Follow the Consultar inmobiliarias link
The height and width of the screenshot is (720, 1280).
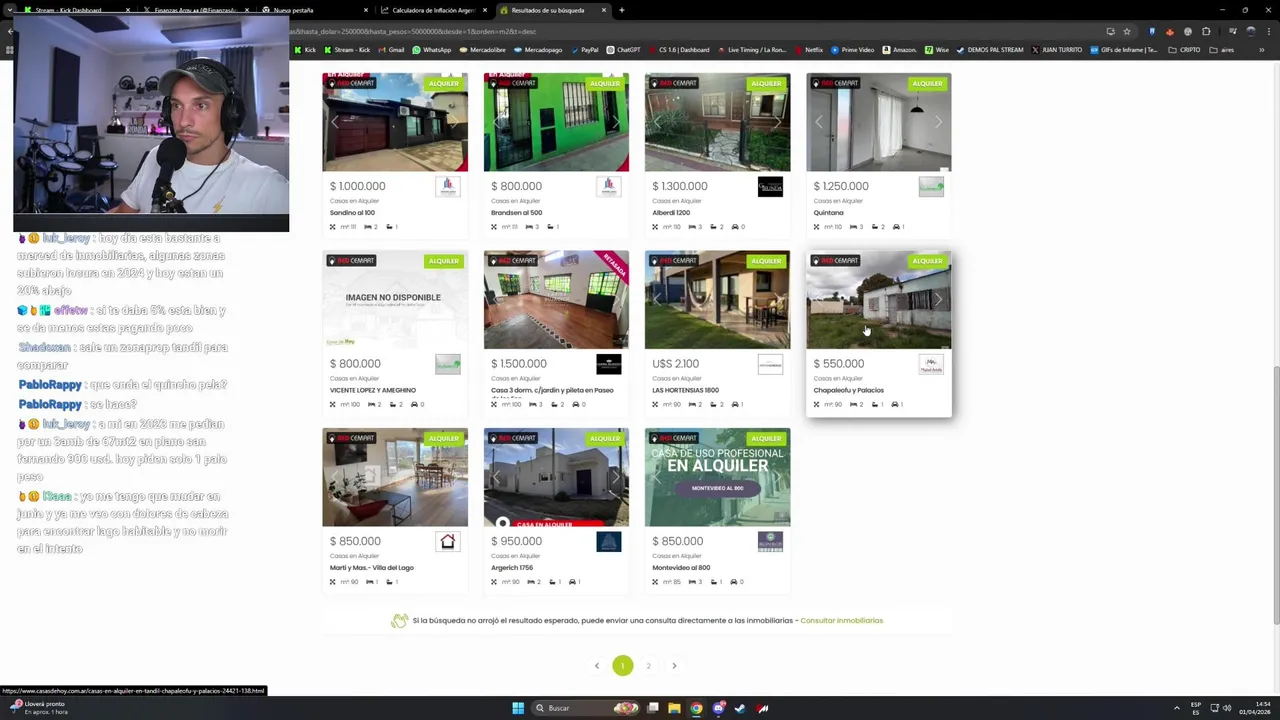point(841,621)
